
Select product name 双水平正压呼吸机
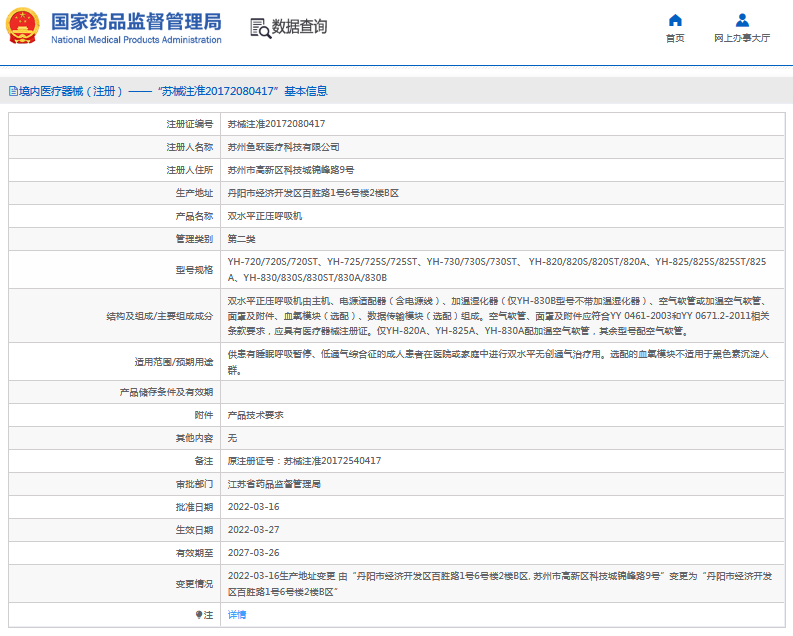[265, 216]
